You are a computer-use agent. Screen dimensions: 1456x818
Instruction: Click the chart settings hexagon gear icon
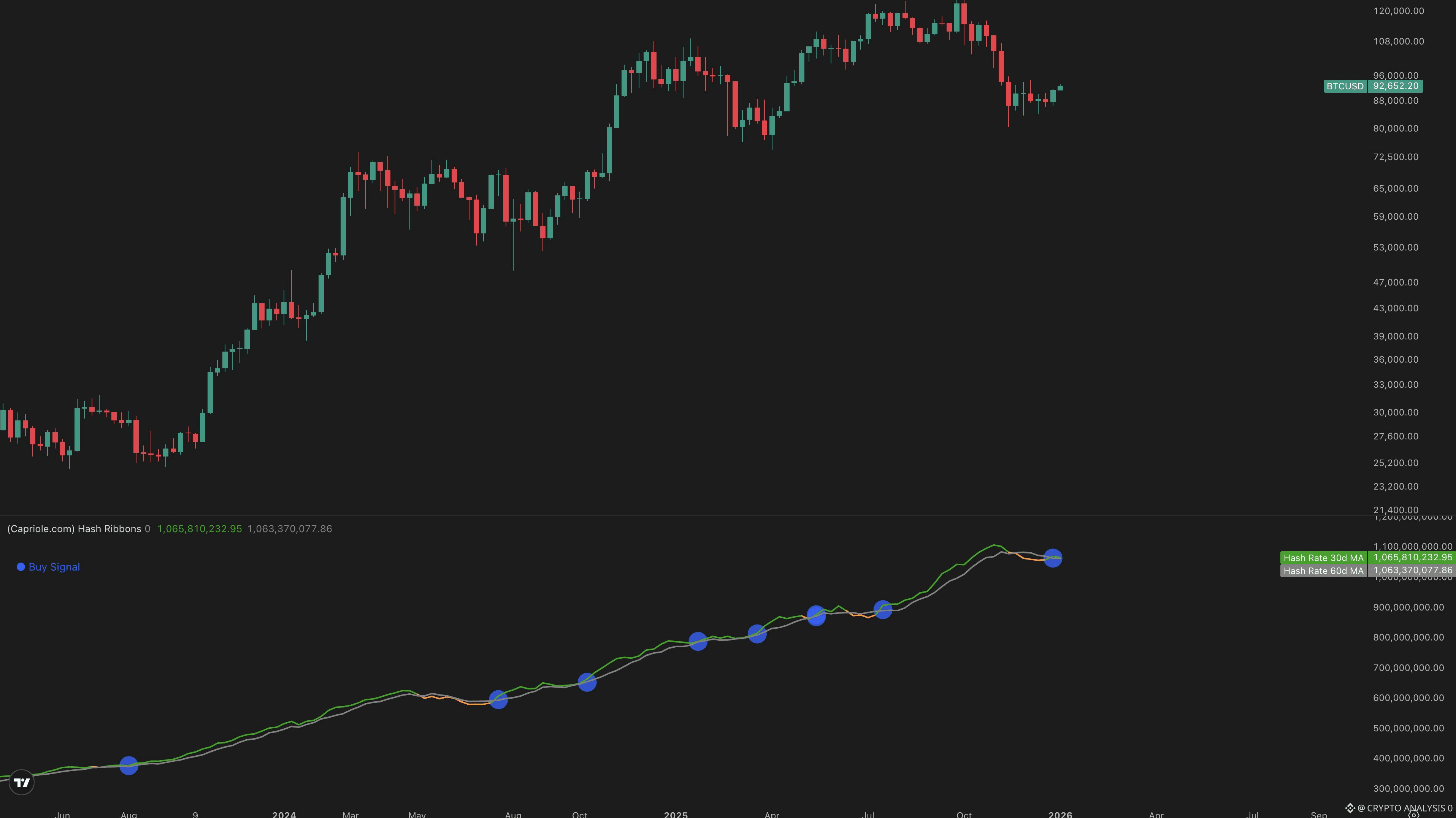(x=1413, y=815)
